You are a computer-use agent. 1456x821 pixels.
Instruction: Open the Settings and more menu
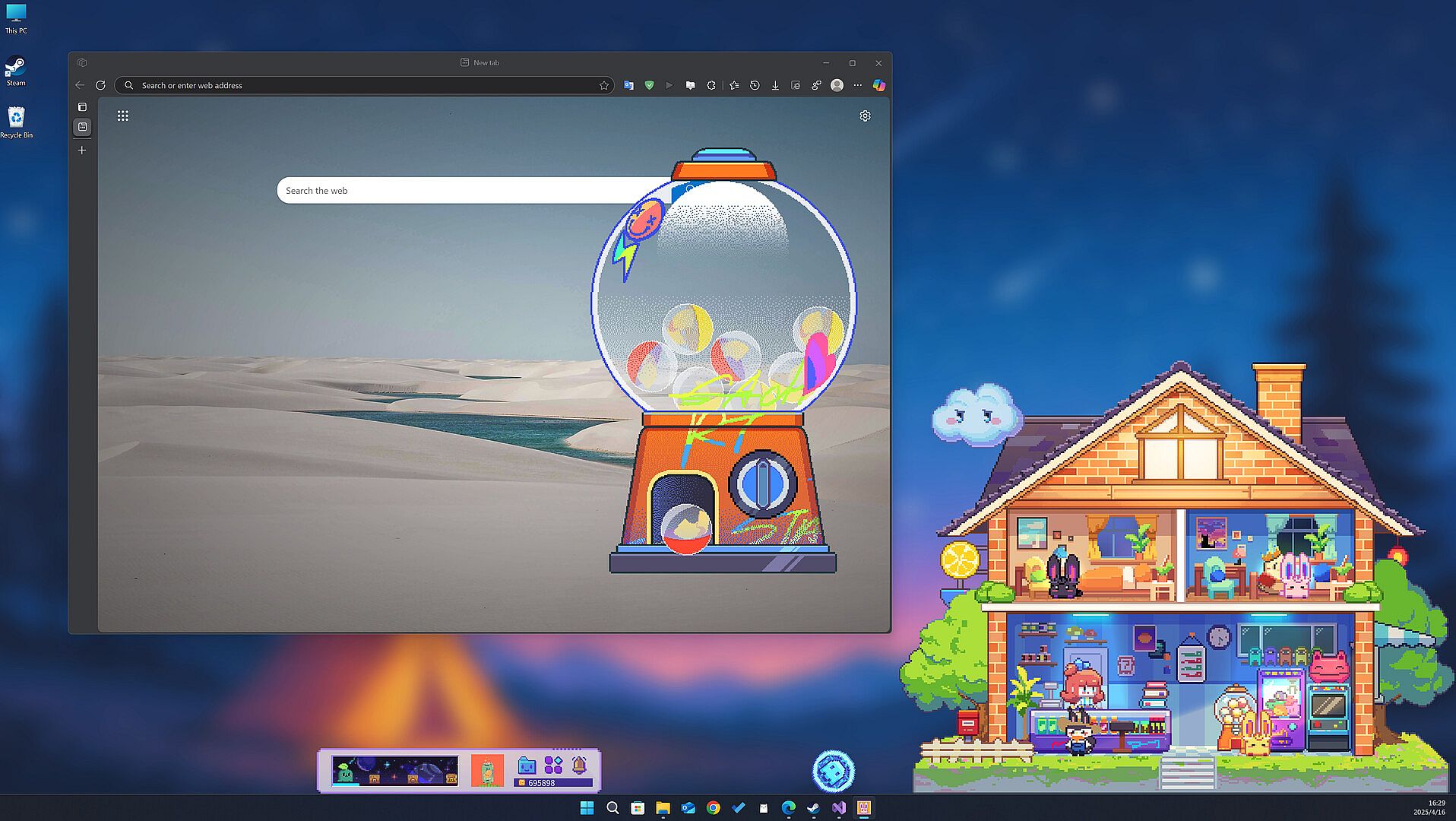pyautogui.click(x=858, y=85)
